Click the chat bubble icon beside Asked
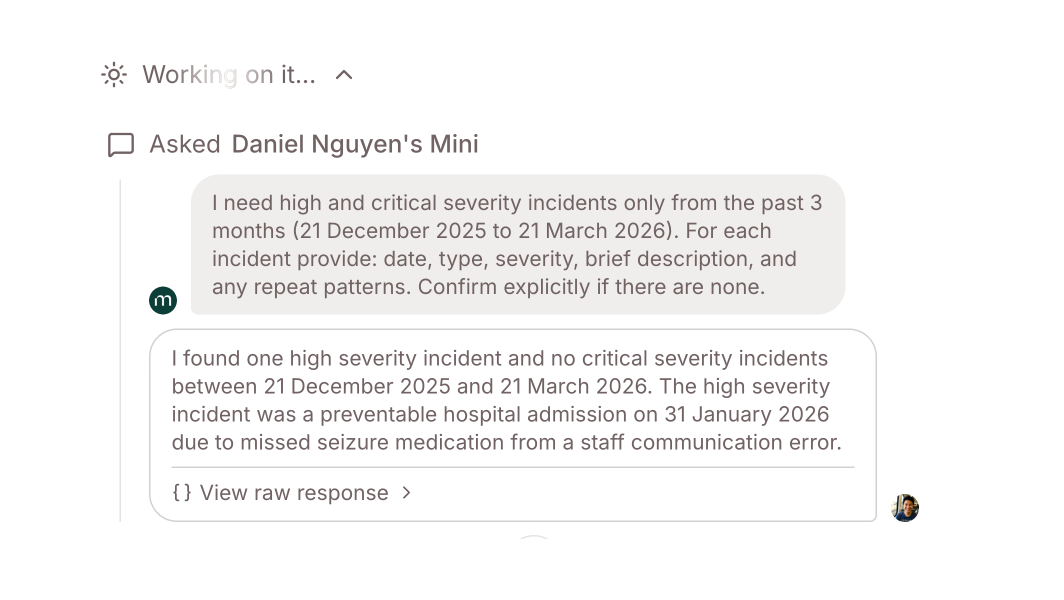The height and width of the screenshot is (600, 1064). point(121,145)
